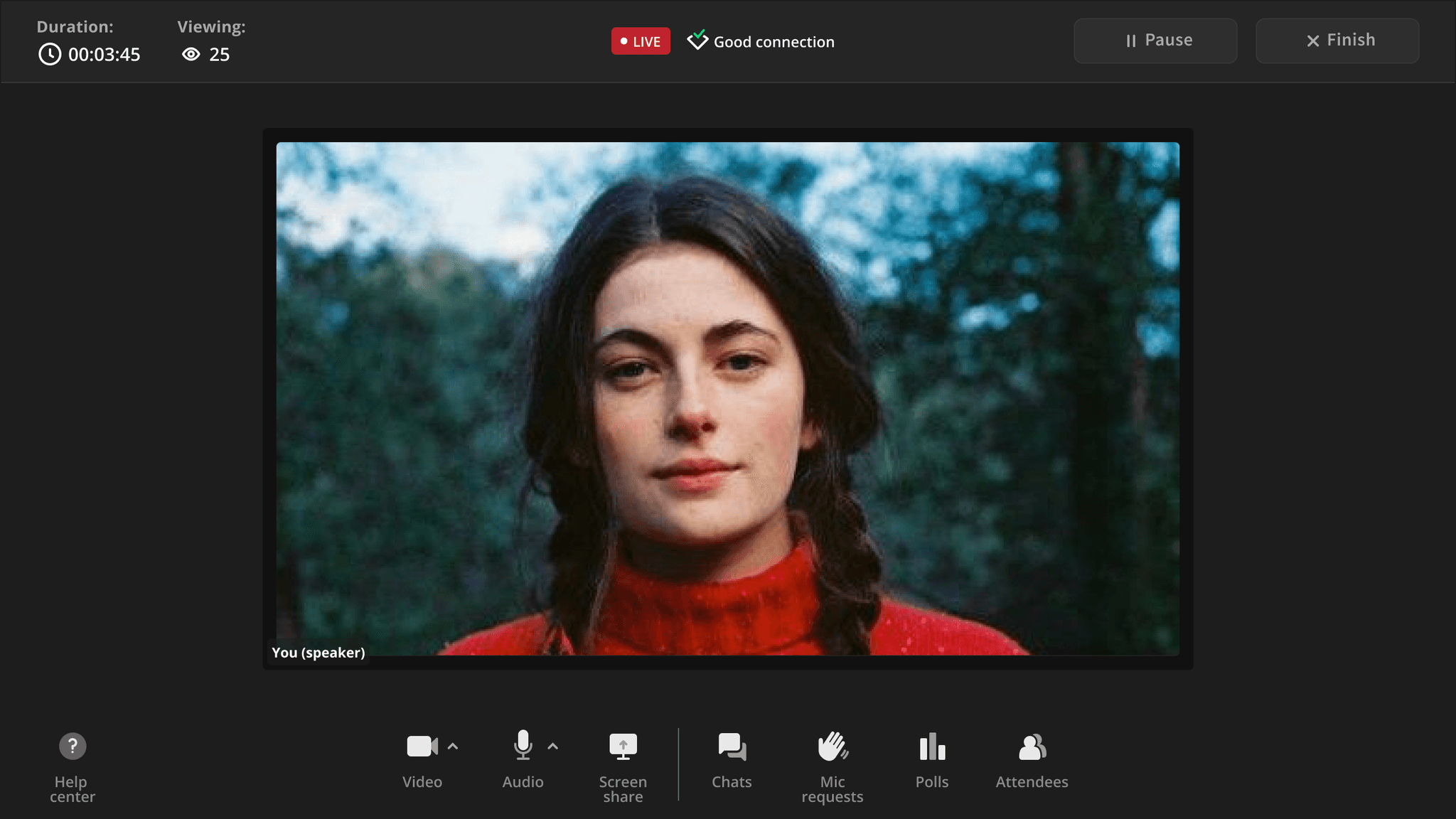
Task: Pause the live broadcast
Action: (1155, 41)
